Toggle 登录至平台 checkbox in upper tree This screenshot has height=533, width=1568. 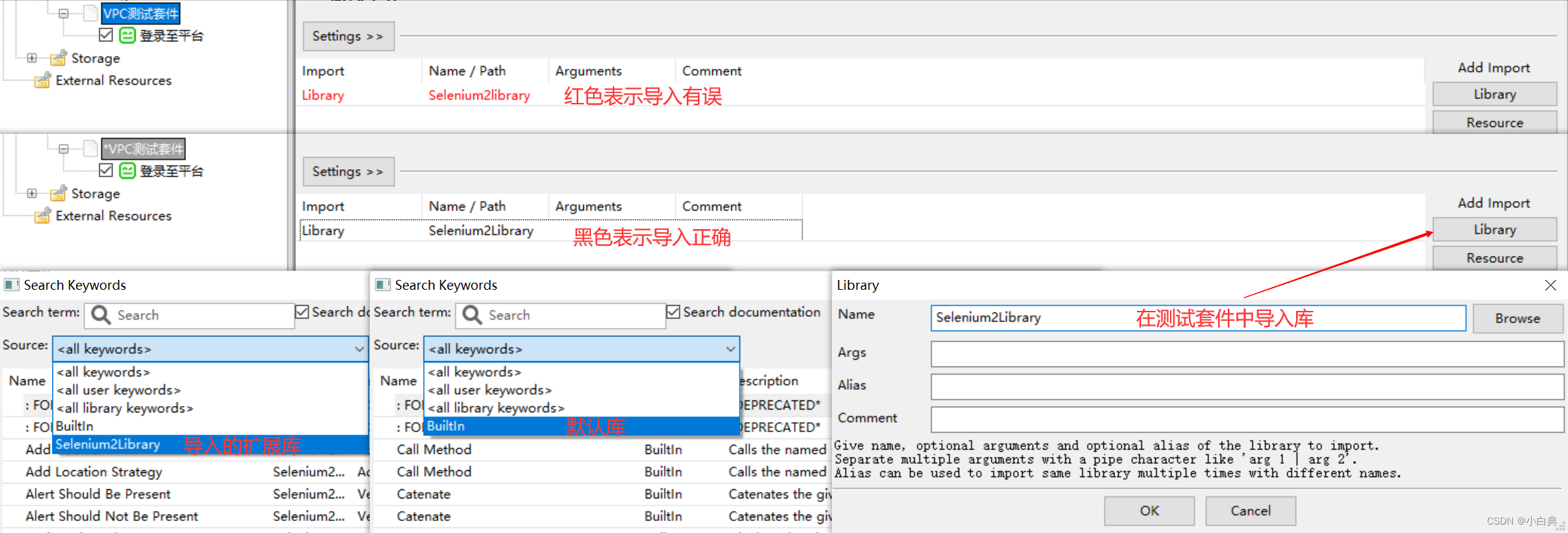(x=106, y=35)
